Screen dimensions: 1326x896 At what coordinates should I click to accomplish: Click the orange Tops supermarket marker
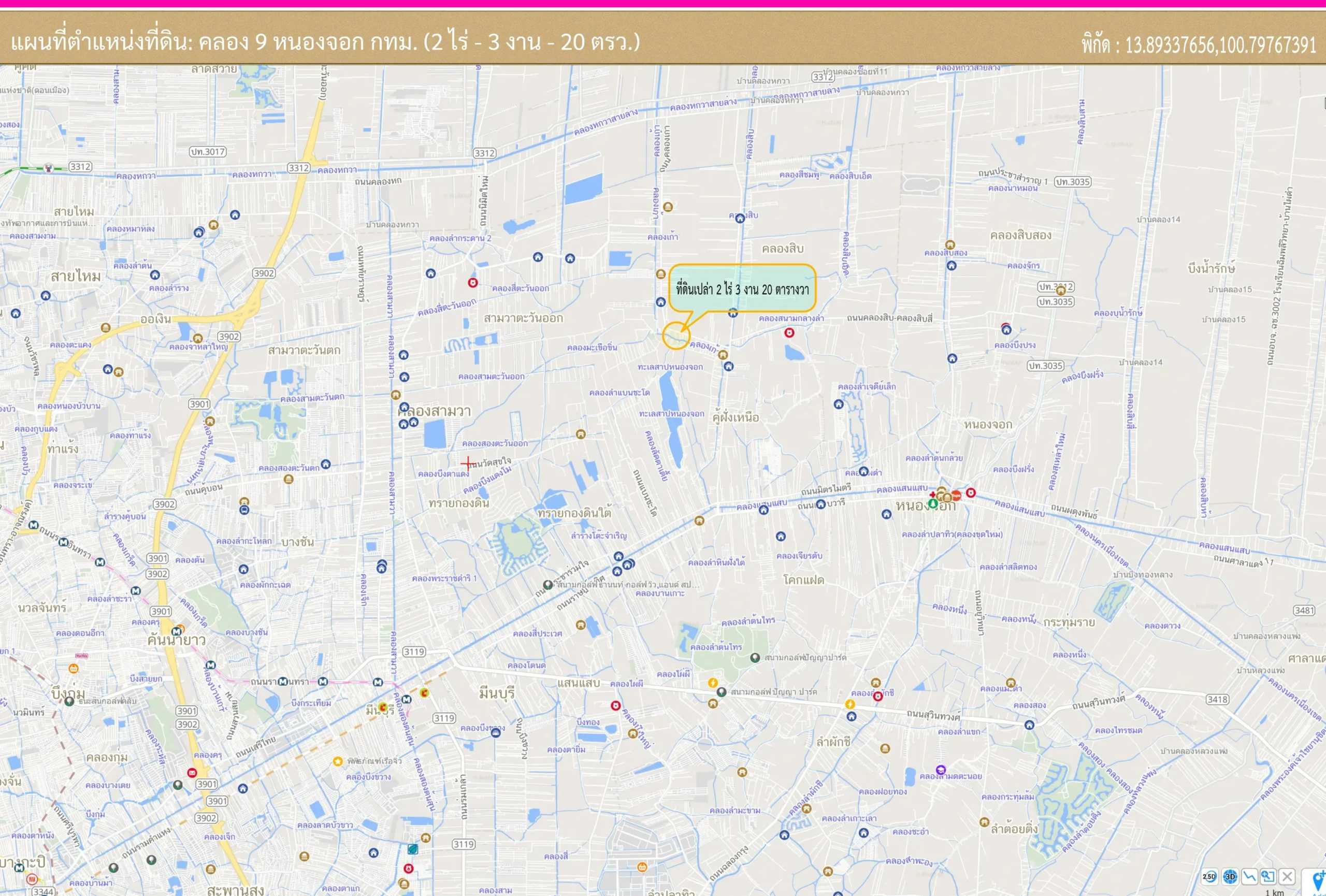point(956,496)
